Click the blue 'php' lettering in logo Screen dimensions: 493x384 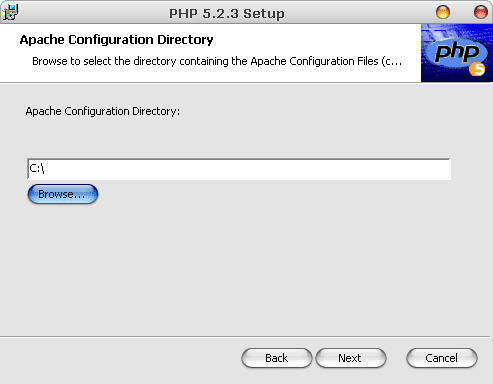pyautogui.click(x=457, y=52)
